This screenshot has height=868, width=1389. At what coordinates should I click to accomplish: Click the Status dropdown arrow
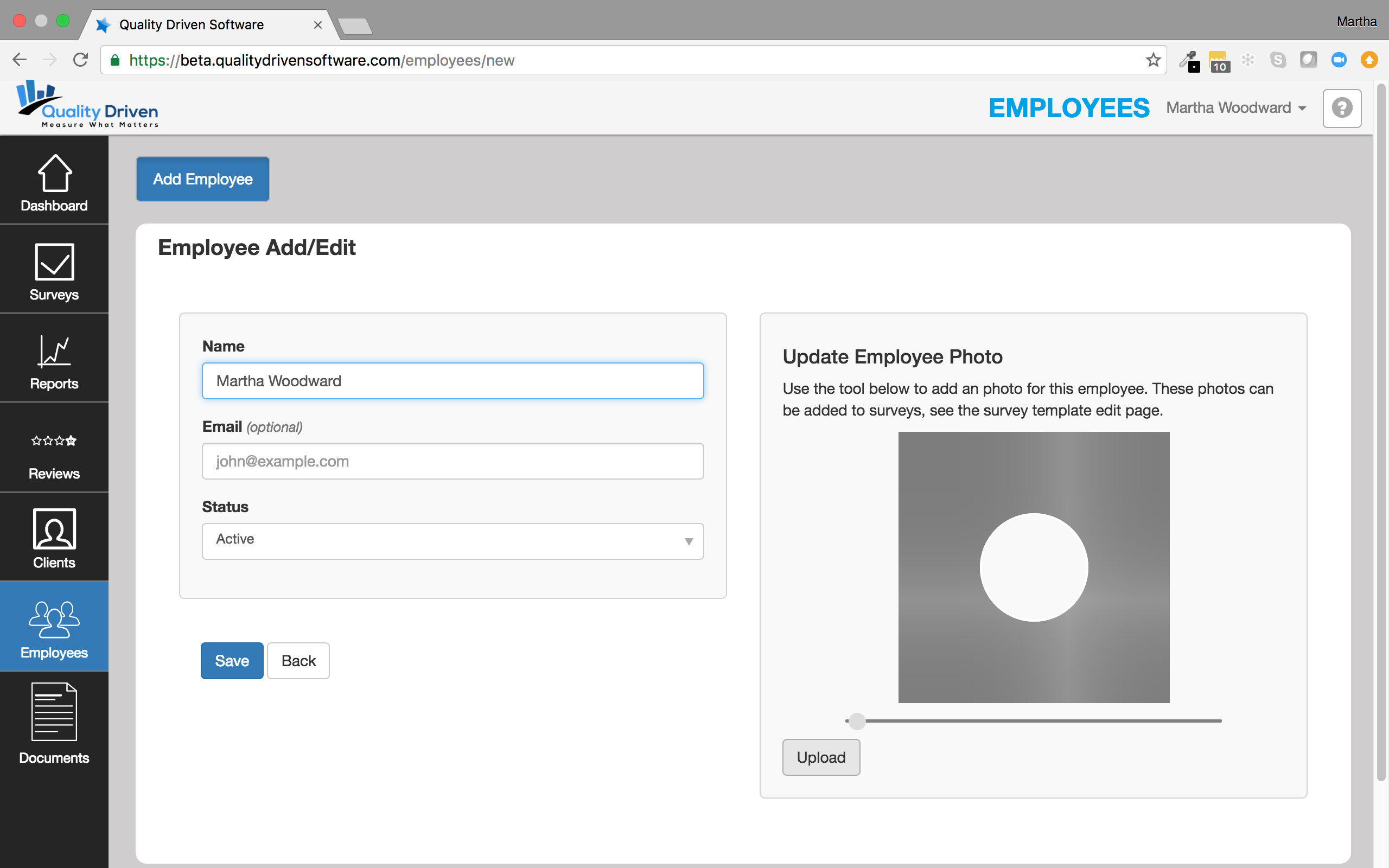689,541
